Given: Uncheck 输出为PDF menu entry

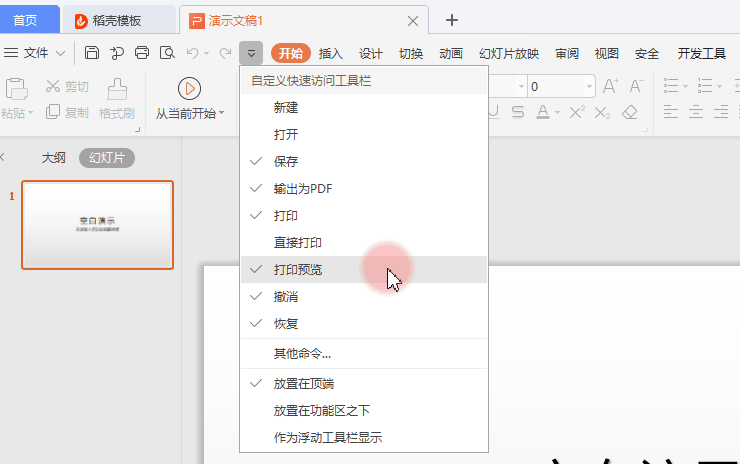Looking at the screenshot, I should click(x=364, y=189).
